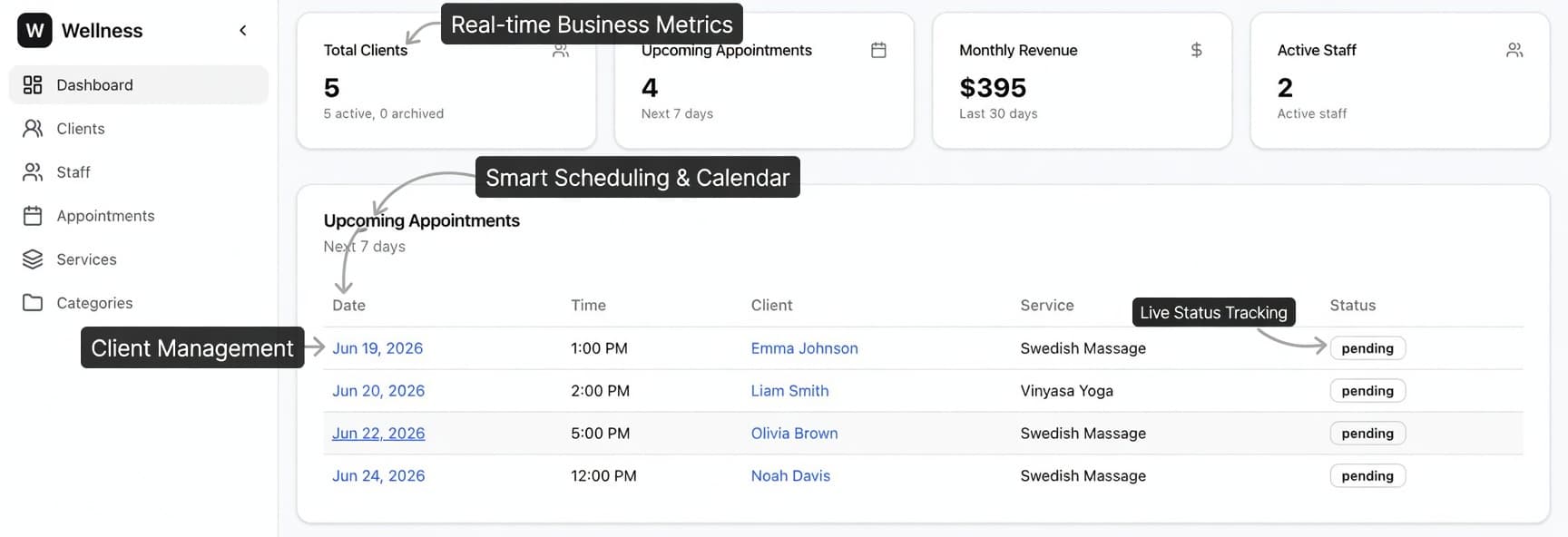The image size is (1568, 537).
Task: Click the Client column header
Action: (772, 306)
